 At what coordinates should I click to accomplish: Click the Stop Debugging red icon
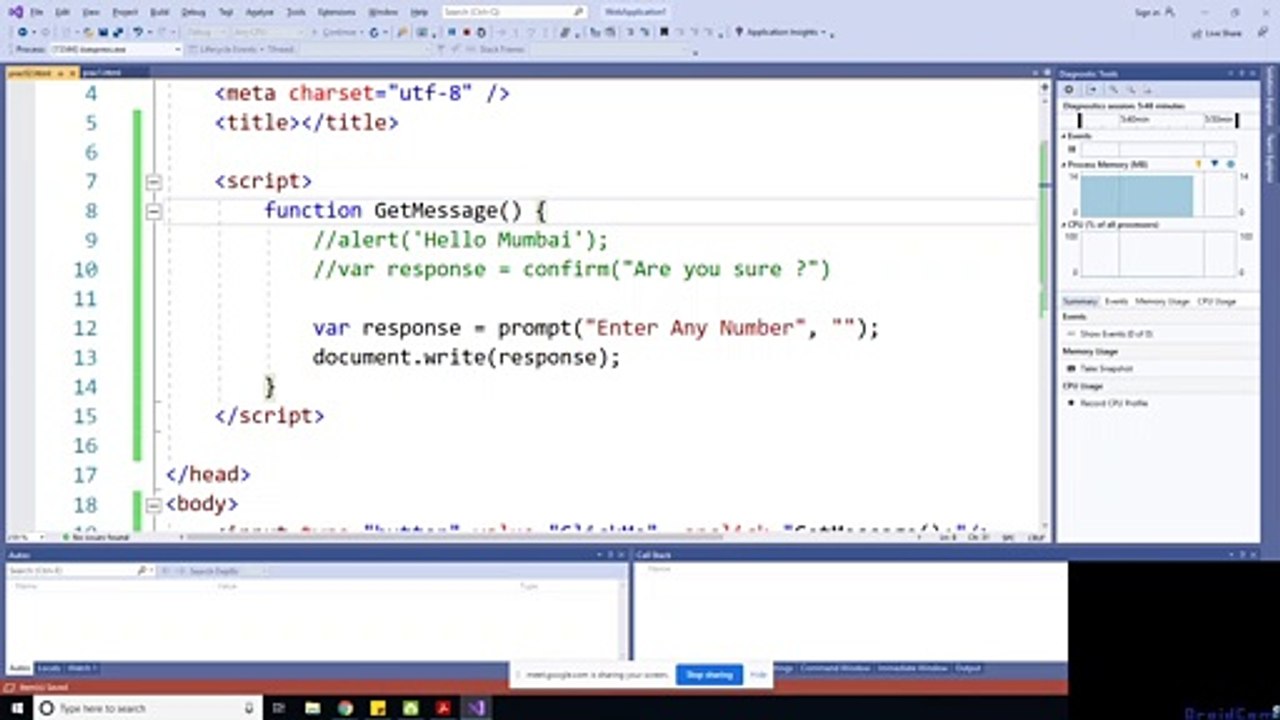(466, 32)
